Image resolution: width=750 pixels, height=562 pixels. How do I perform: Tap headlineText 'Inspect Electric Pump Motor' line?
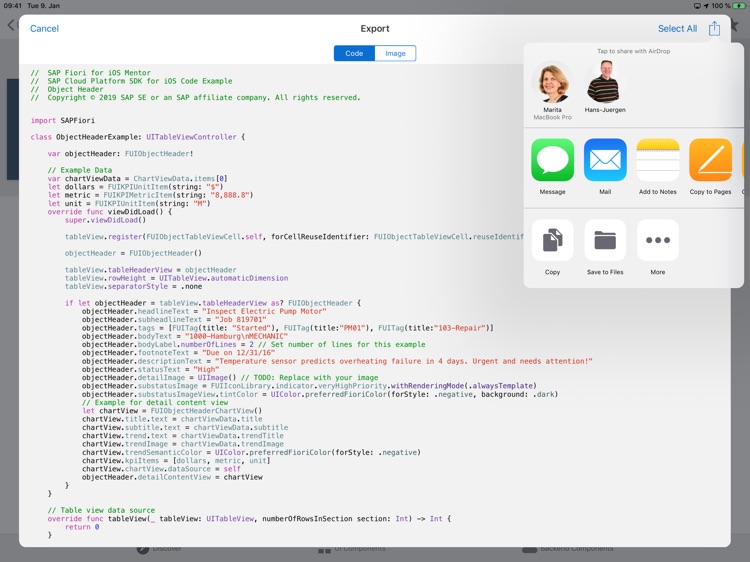(x=204, y=311)
